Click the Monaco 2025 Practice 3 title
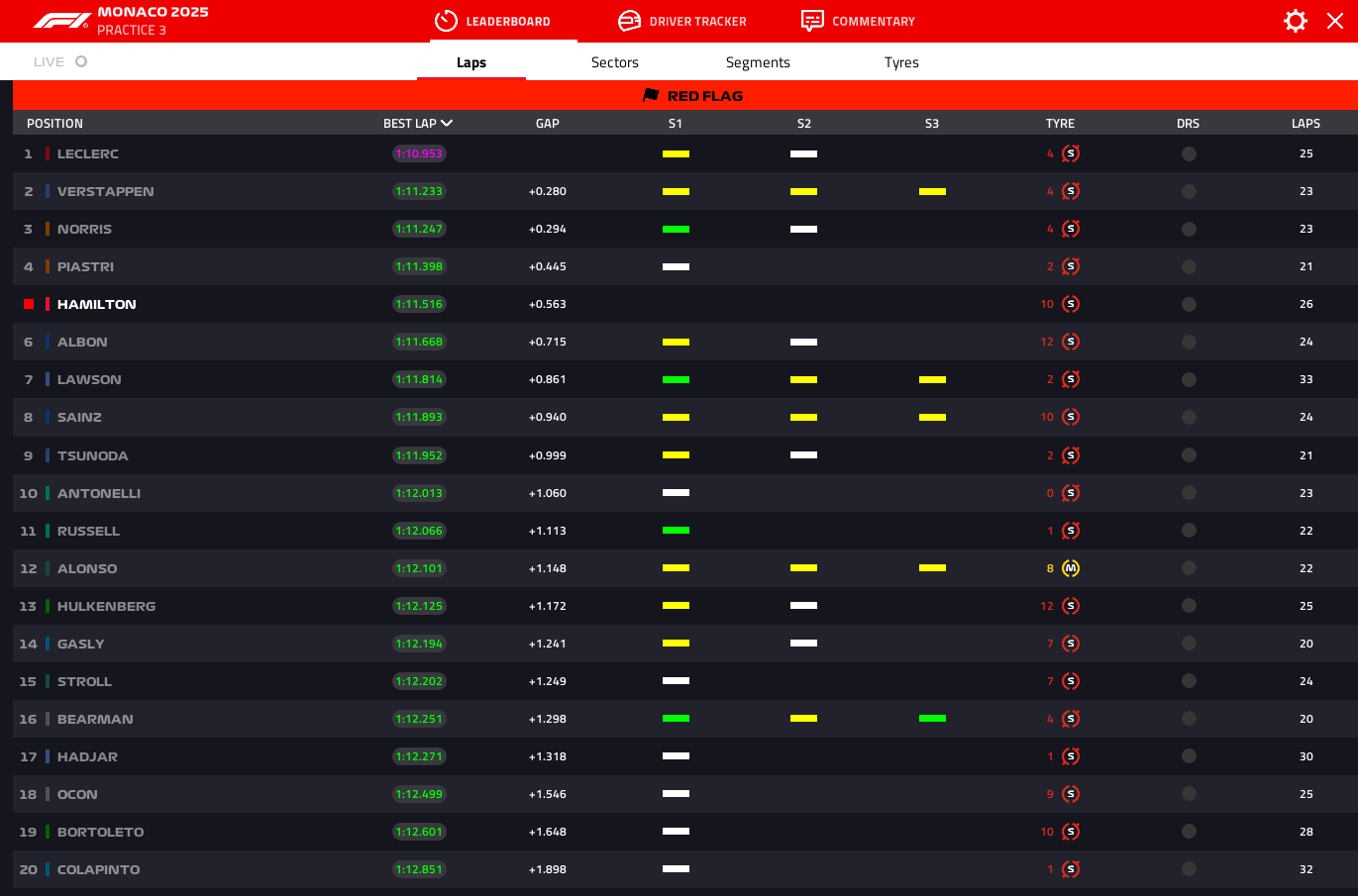1358x896 pixels. click(153, 21)
